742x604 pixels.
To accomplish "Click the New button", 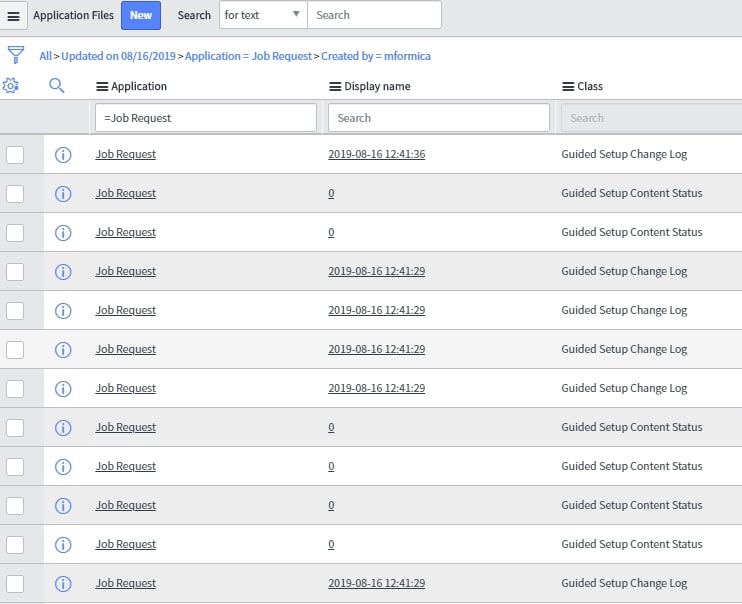I will coord(141,15).
